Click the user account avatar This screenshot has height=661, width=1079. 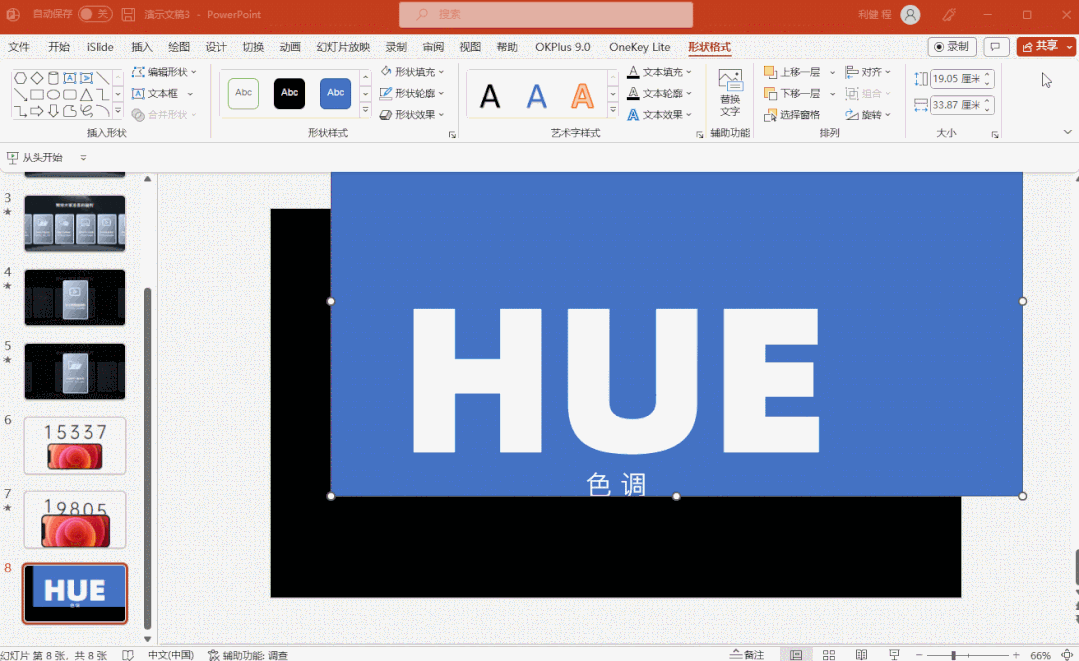coord(910,14)
